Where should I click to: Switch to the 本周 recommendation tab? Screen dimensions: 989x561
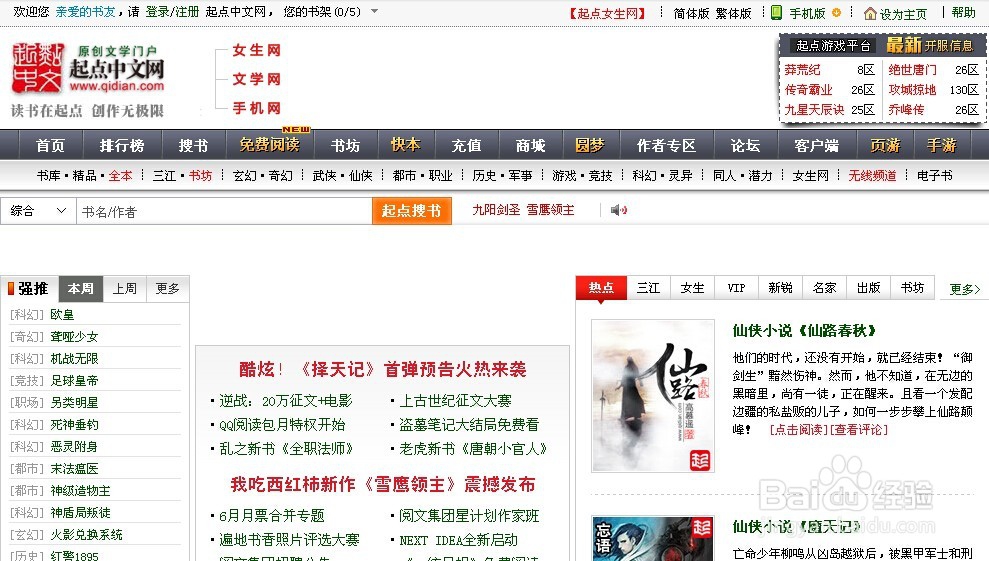coord(81,288)
